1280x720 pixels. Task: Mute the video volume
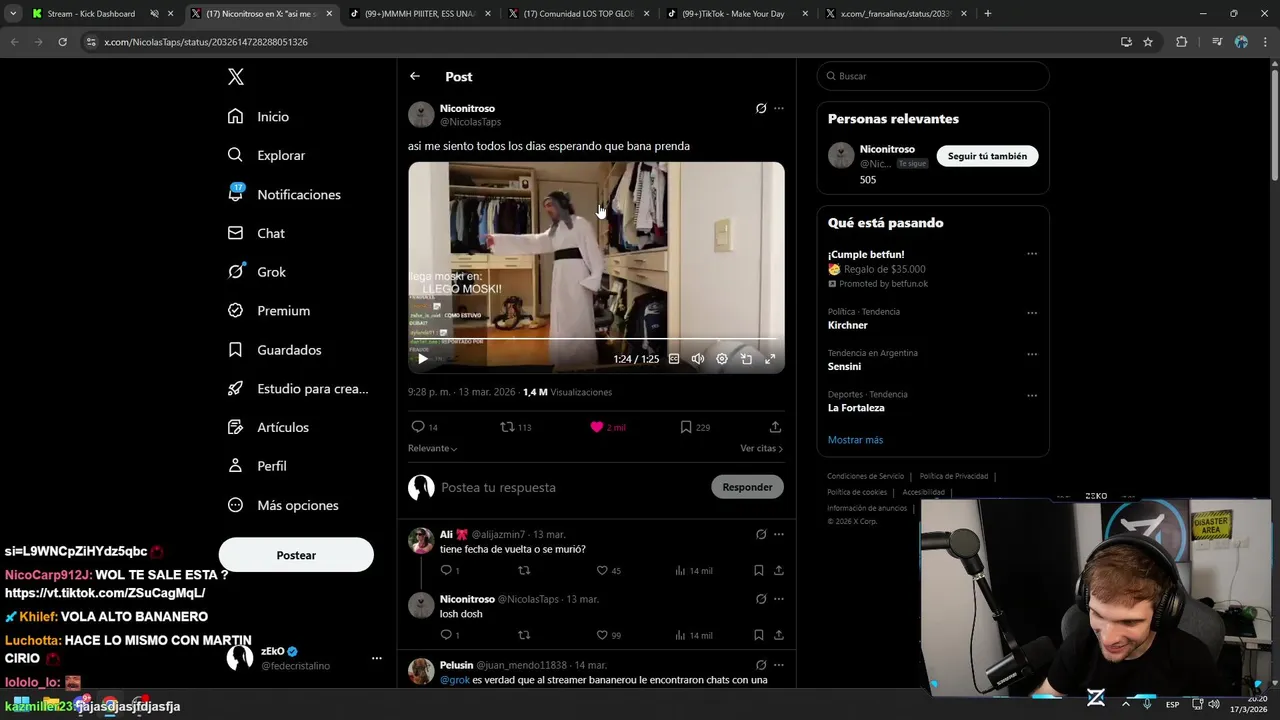[698, 359]
